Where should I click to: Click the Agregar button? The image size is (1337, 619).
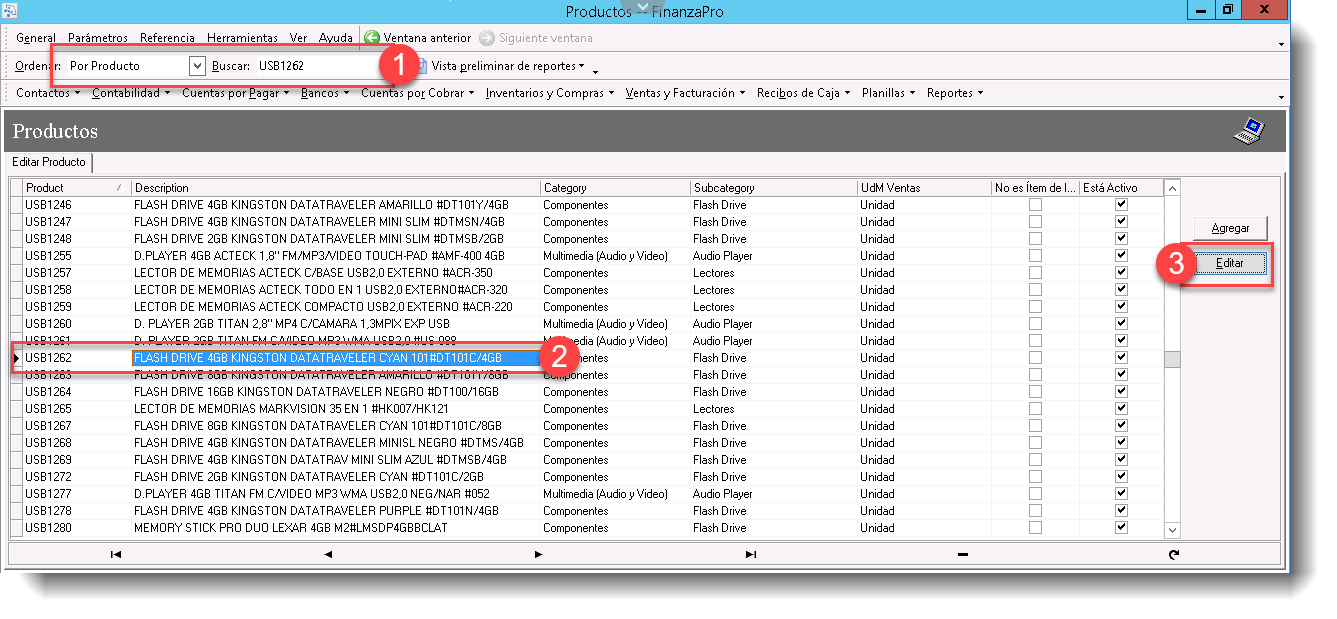tap(1230, 228)
